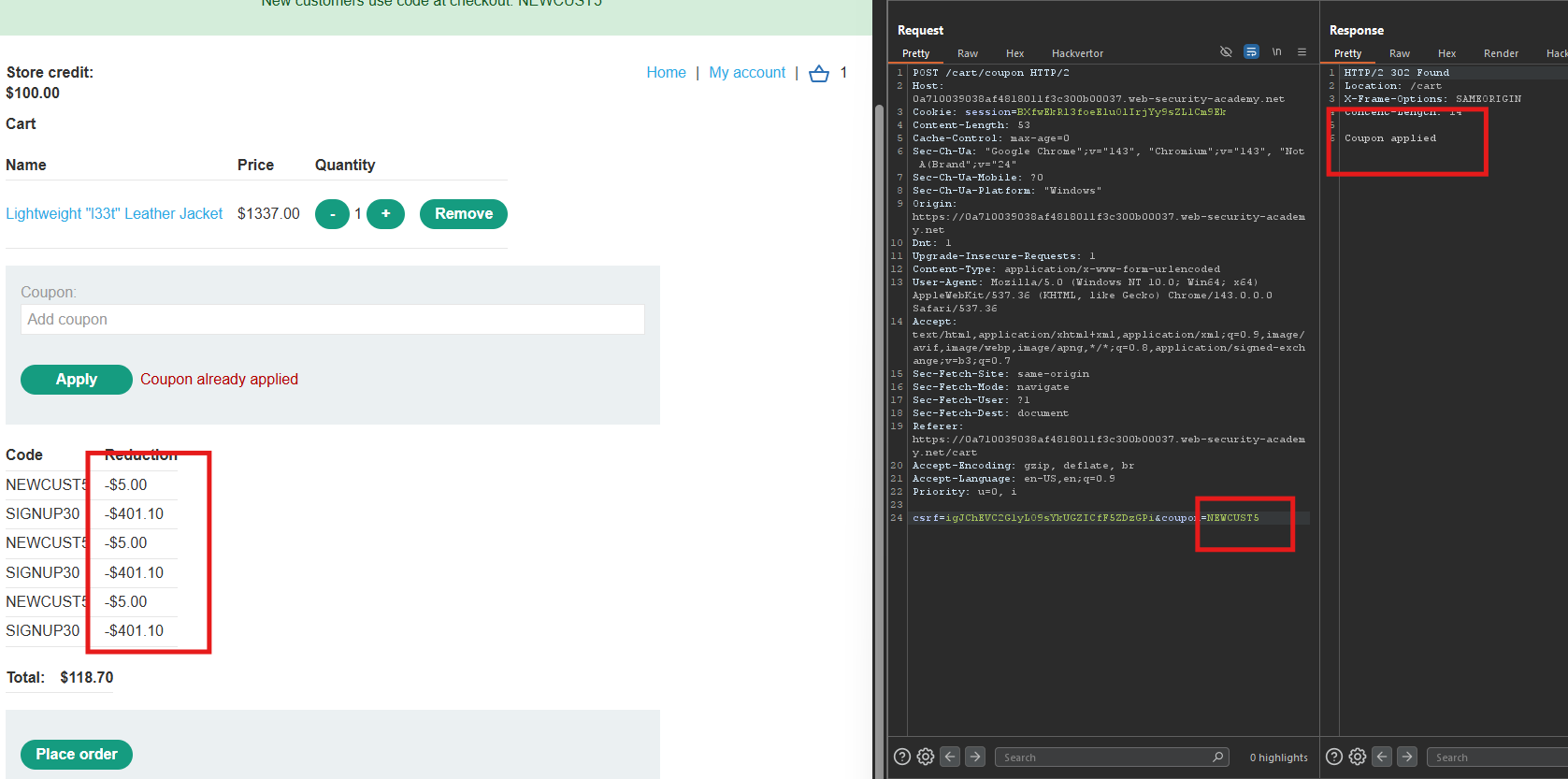Toggle word wrap icon in Request panel
Screen dimensions: 1568x779
(x=1251, y=52)
